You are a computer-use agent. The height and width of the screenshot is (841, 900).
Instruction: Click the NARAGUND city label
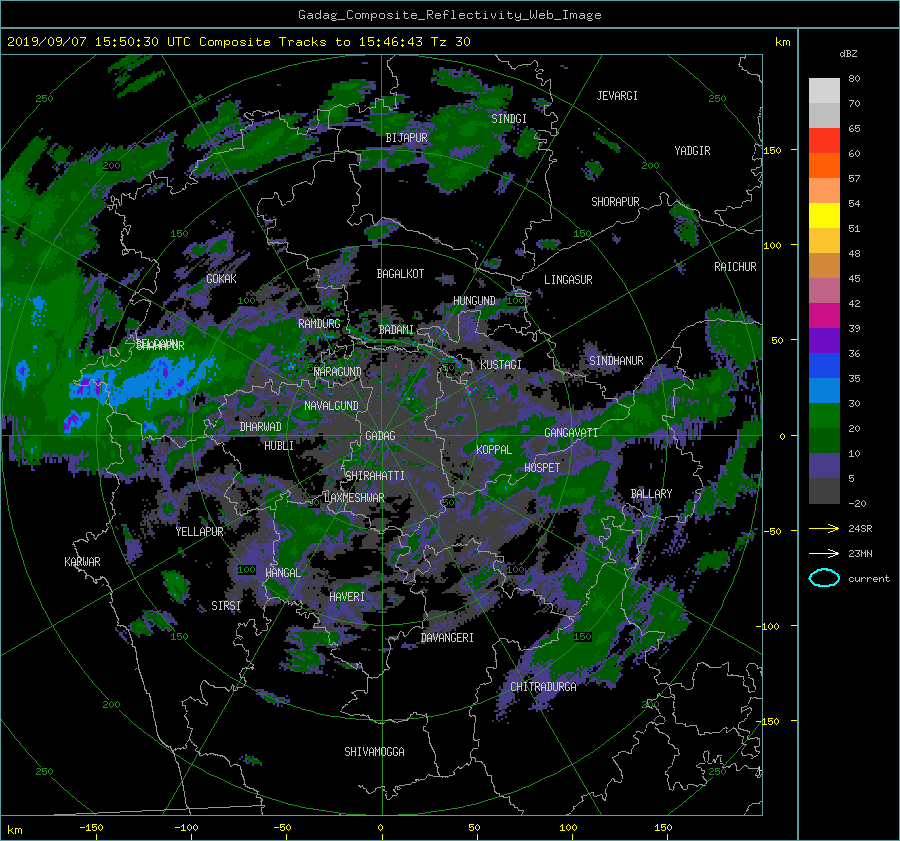(x=338, y=372)
